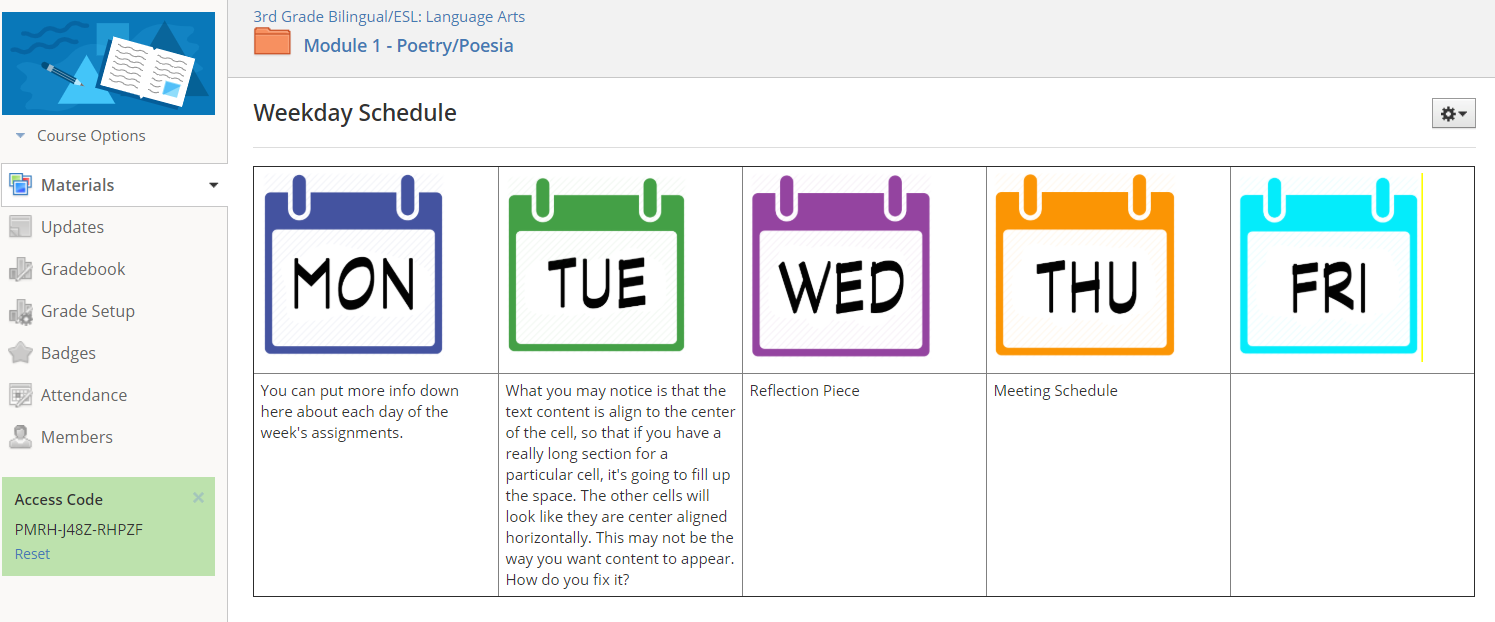
Task: Expand the Materials dropdown arrow
Action: click(x=213, y=185)
